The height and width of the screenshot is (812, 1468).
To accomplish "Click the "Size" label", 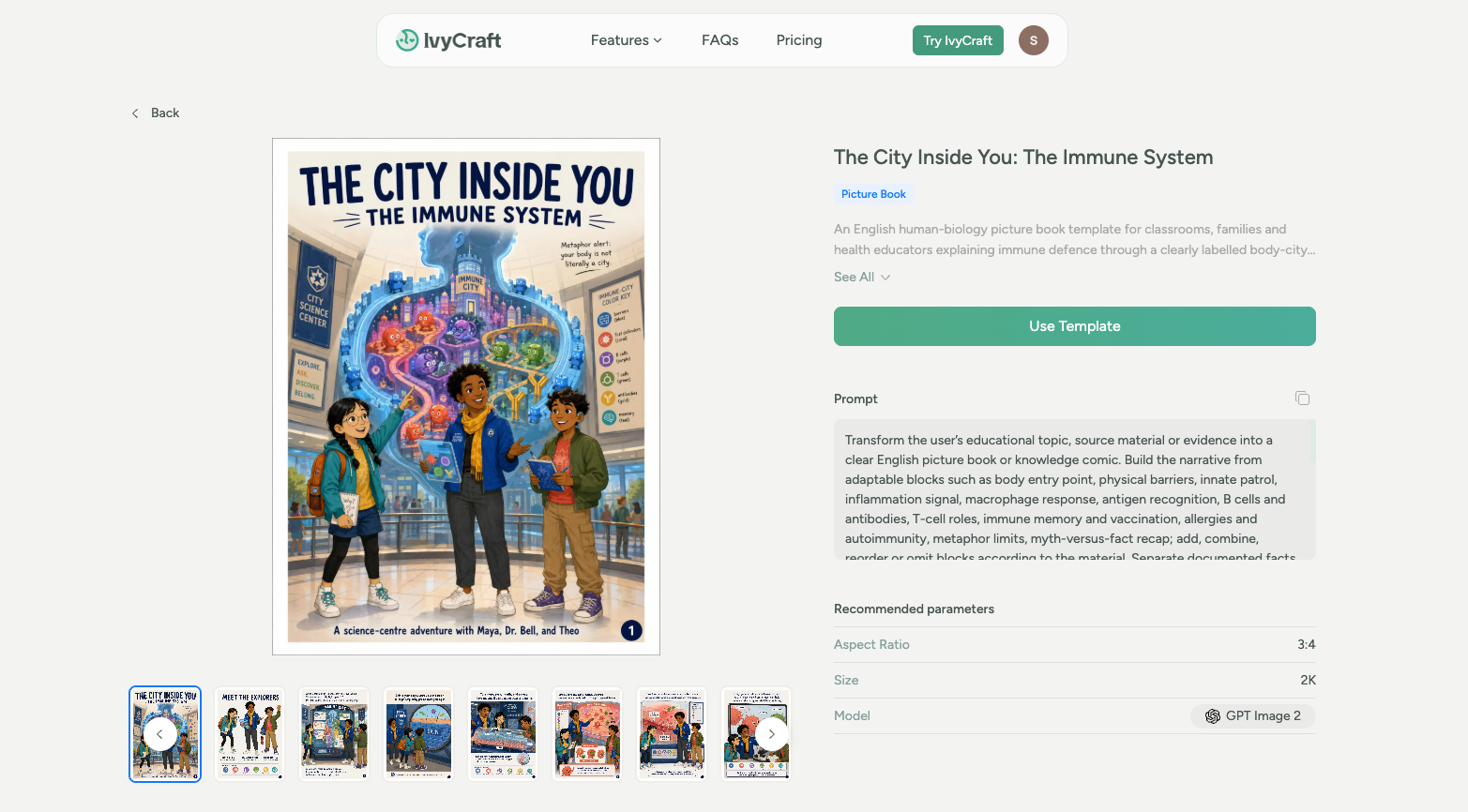I will tap(846, 680).
